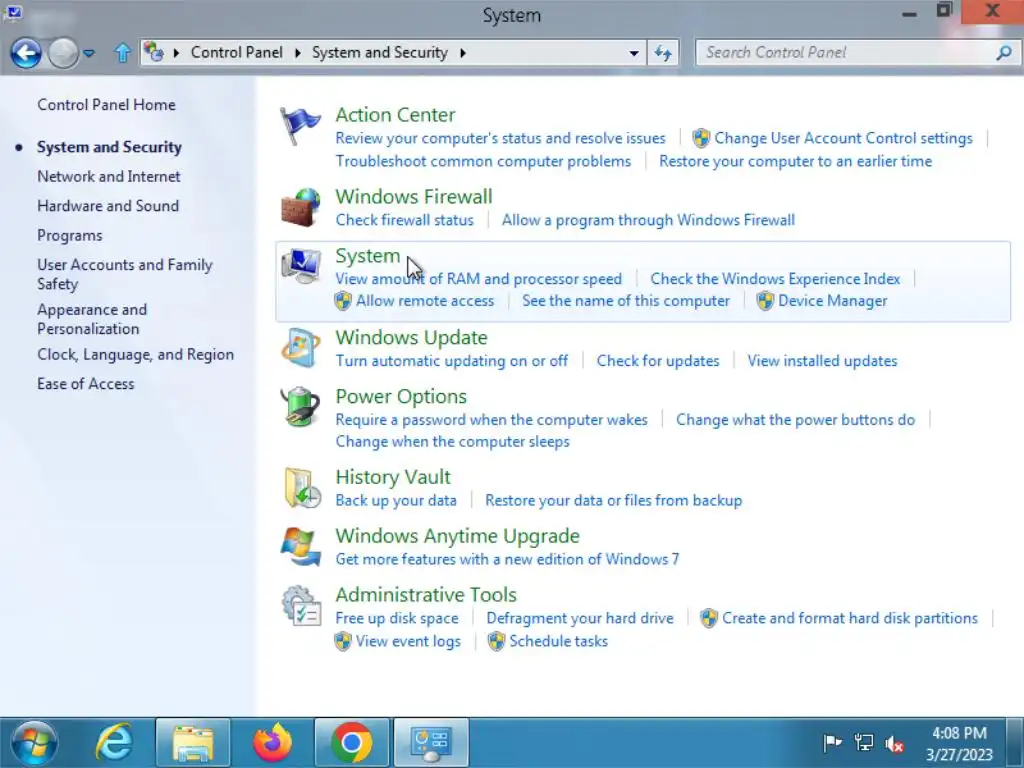The width and height of the screenshot is (1024, 768).
Task: Expand arrow after Control Panel breadcrumb
Action: click(x=298, y=53)
